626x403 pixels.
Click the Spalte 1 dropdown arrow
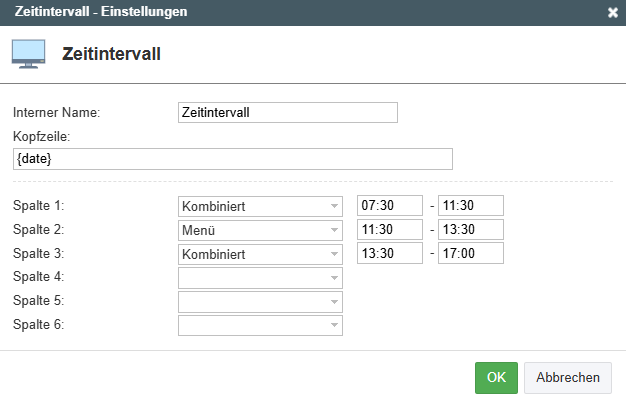333,206
